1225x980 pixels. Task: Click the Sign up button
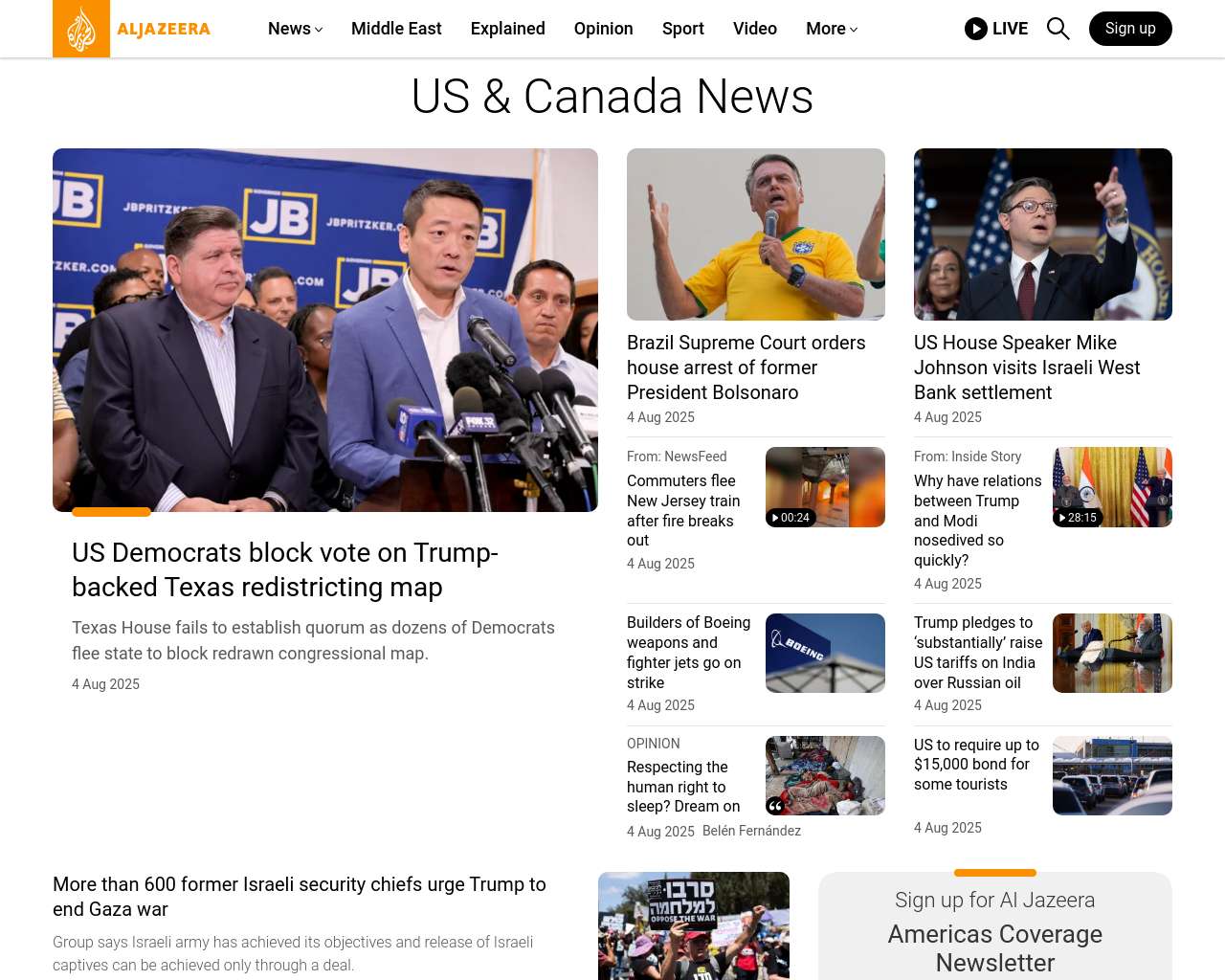1130,29
